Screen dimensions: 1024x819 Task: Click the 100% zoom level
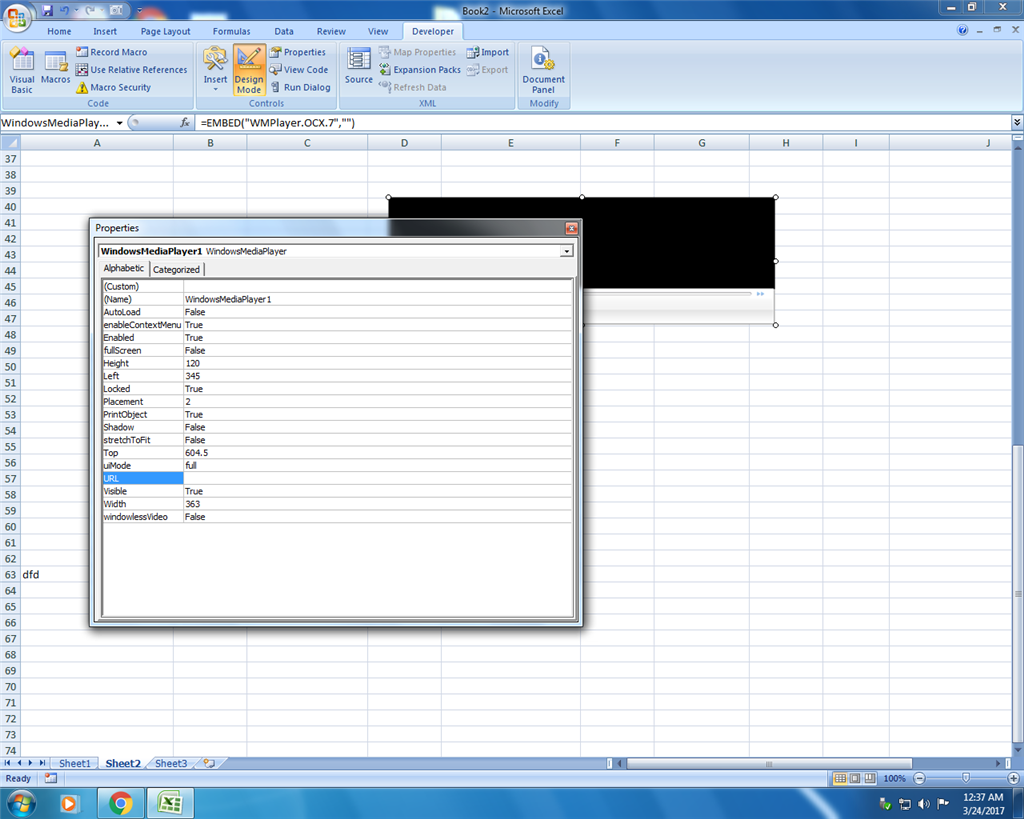tap(894, 779)
